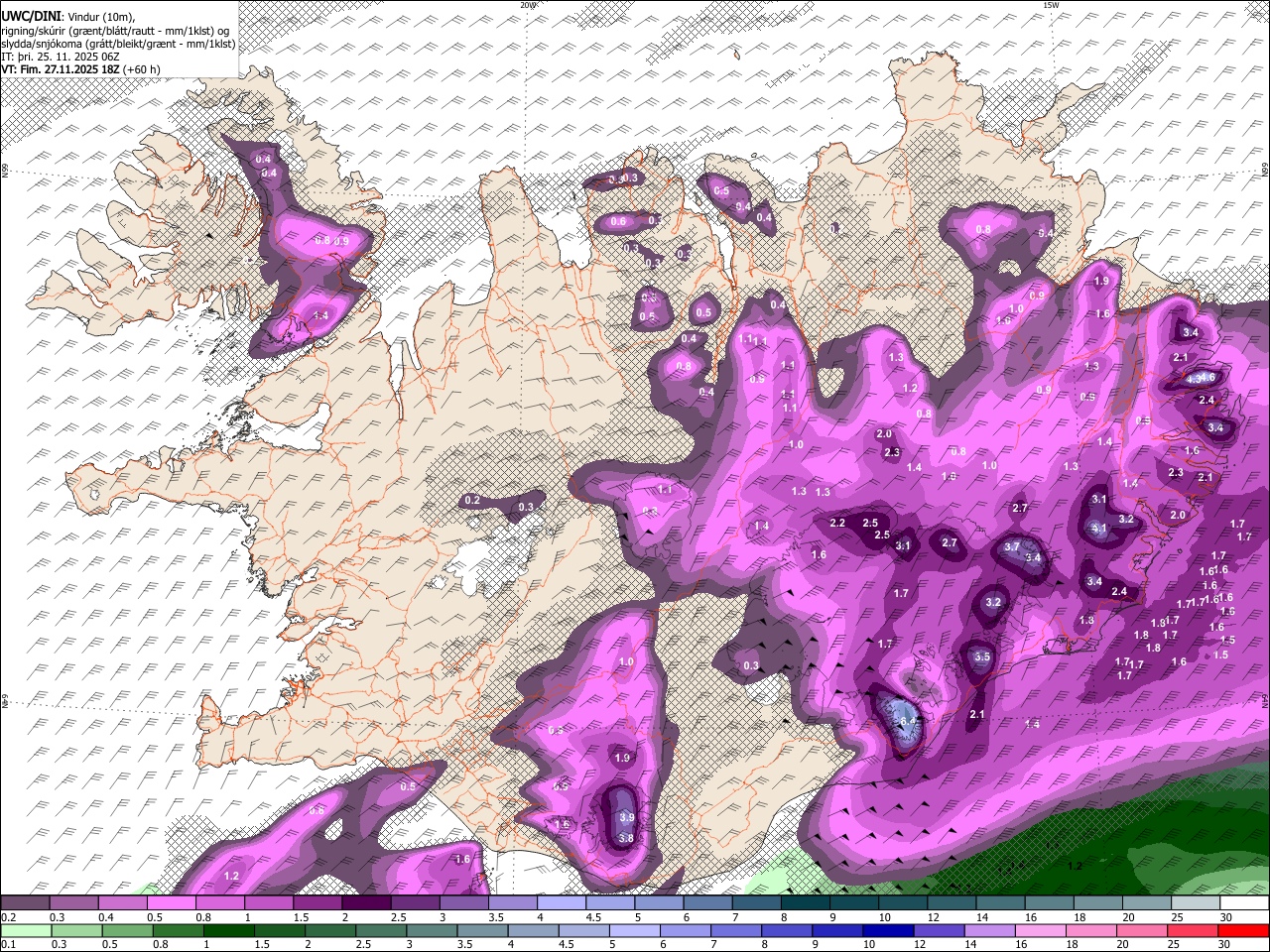This screenshot has height=952, width=1270.
Task: Click the 6.4 snowfall peak value
Action: pyautogui.click(x=907, y=723)
